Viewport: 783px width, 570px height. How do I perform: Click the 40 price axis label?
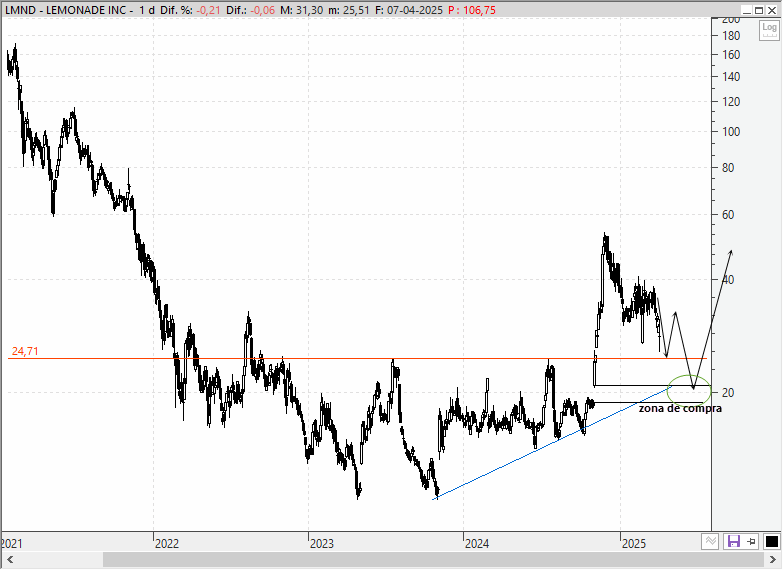click(x=728, y=280)
